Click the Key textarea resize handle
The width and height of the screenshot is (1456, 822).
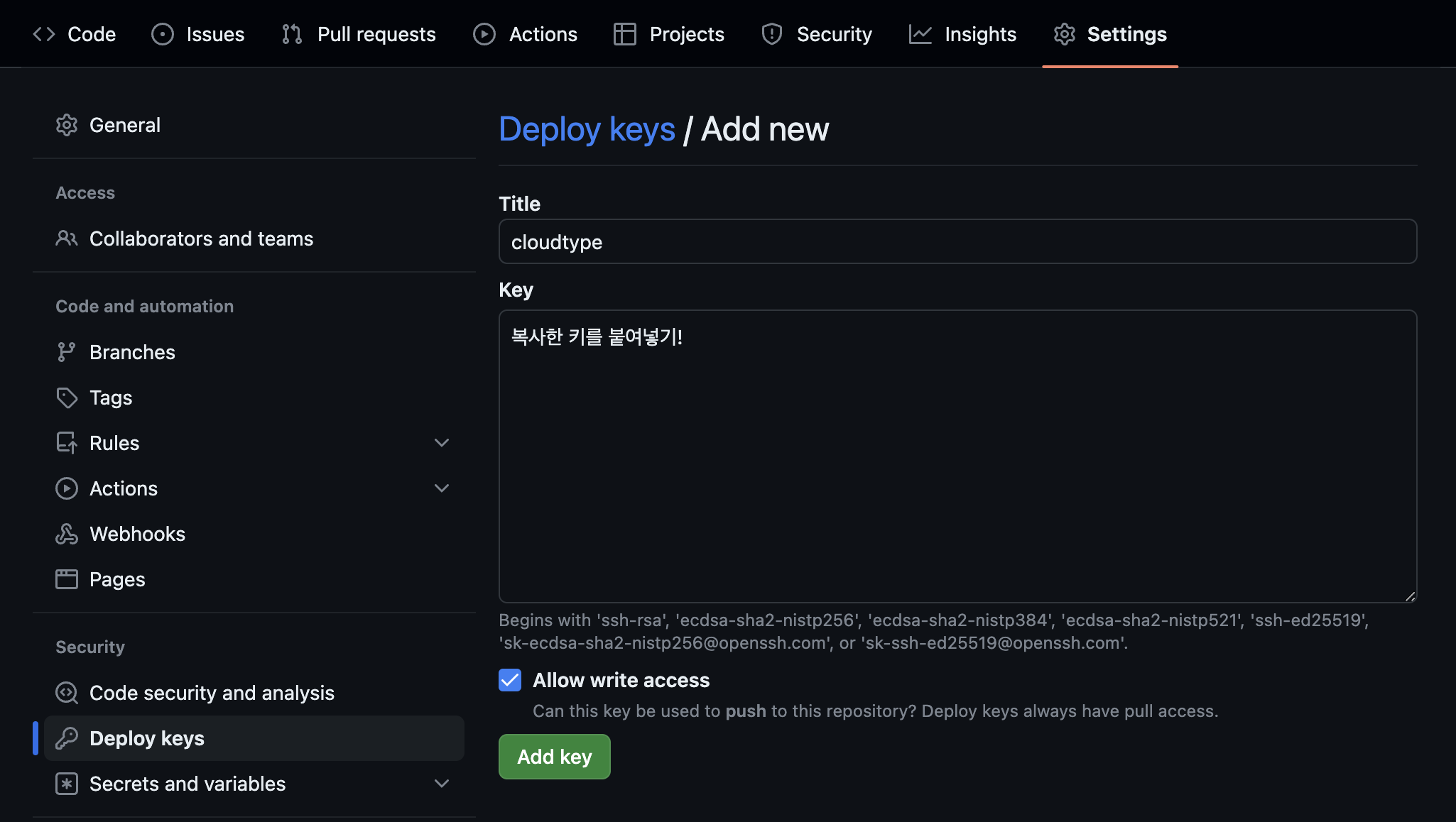pyautogui.click(x=1411, y=596)
